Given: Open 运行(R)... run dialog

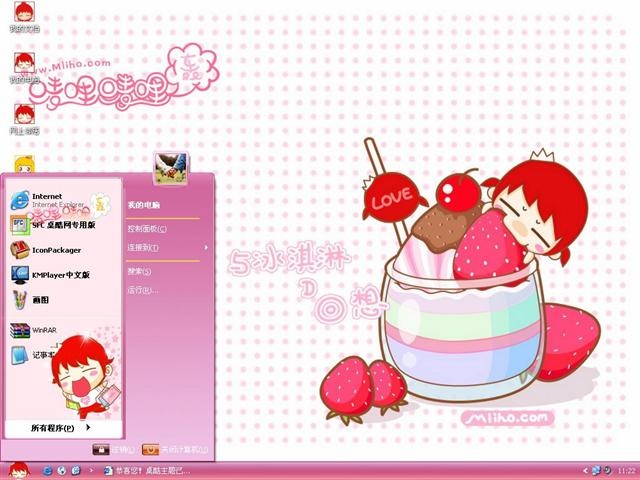Looking at the screenshot, I should [x=142, y=290].
